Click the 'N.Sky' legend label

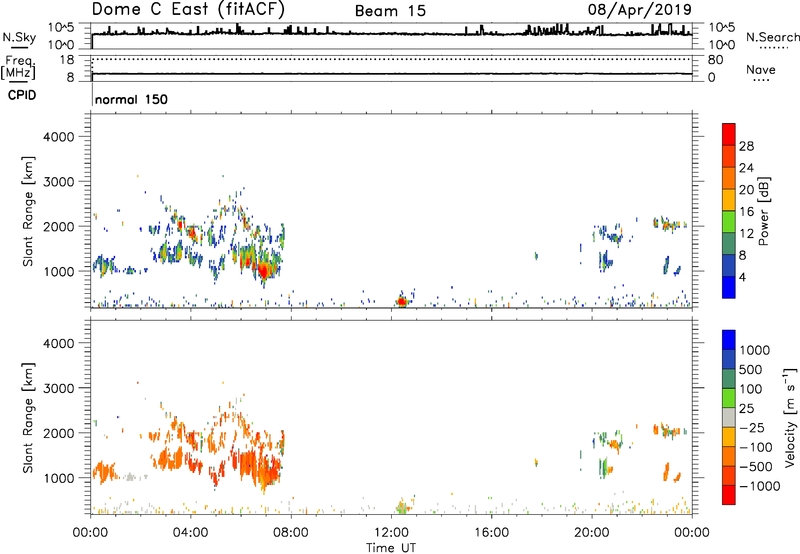19,37
